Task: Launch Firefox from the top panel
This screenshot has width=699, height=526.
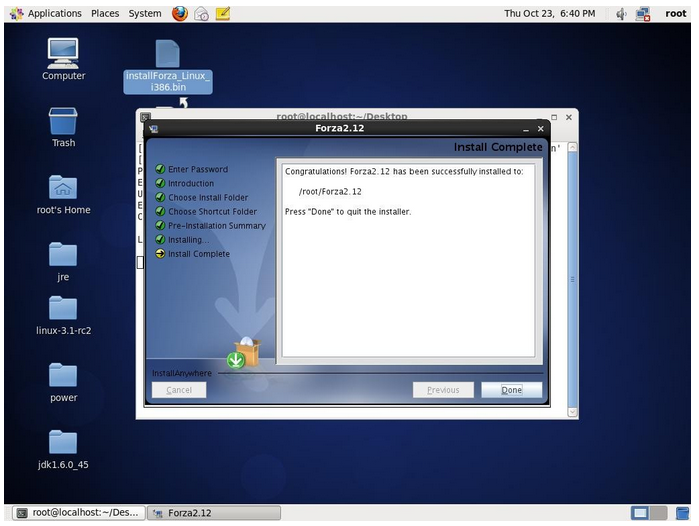Action: 180,13
